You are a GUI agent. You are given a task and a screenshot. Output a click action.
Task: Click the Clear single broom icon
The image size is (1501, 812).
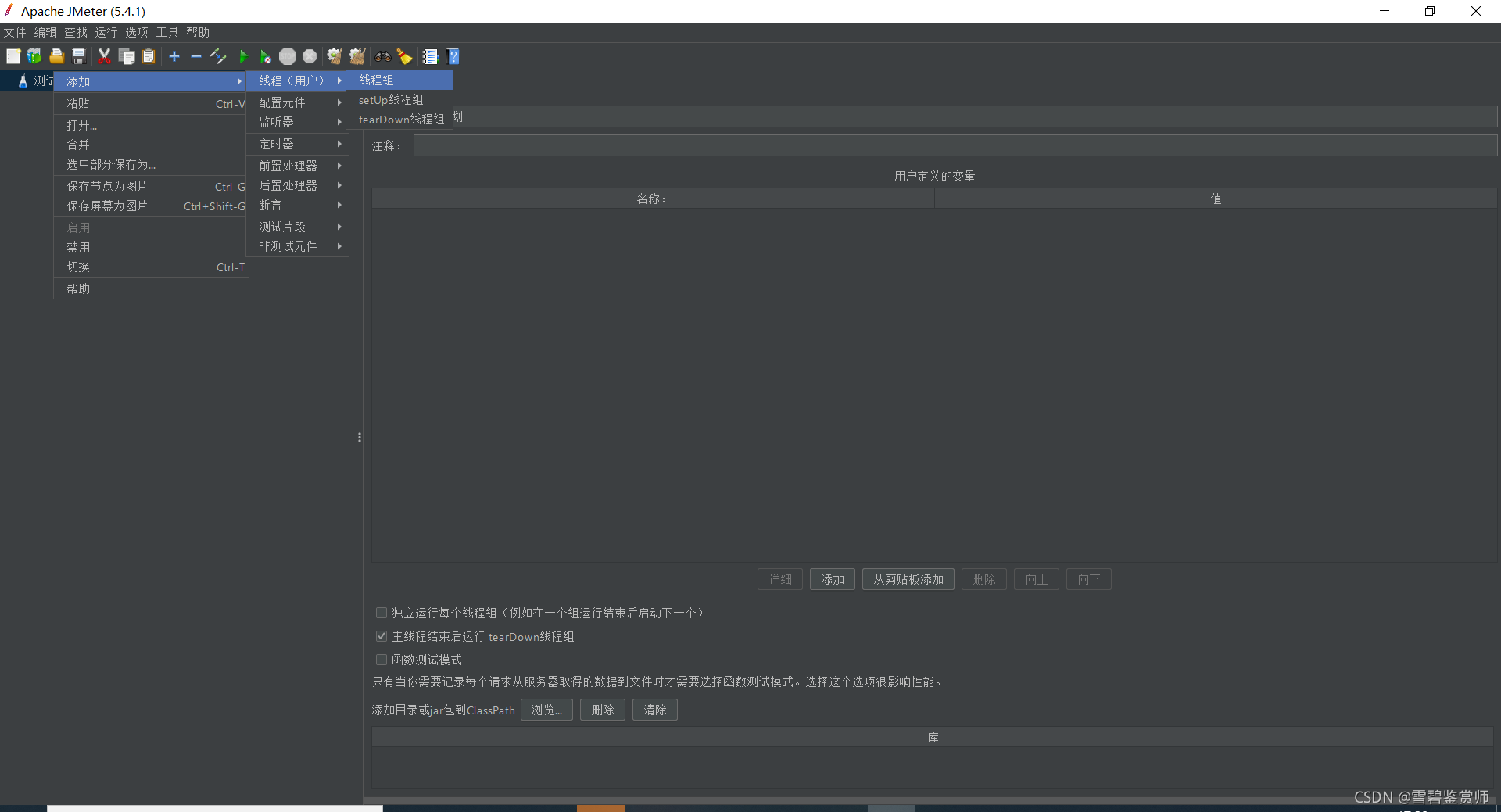point(335,56)
